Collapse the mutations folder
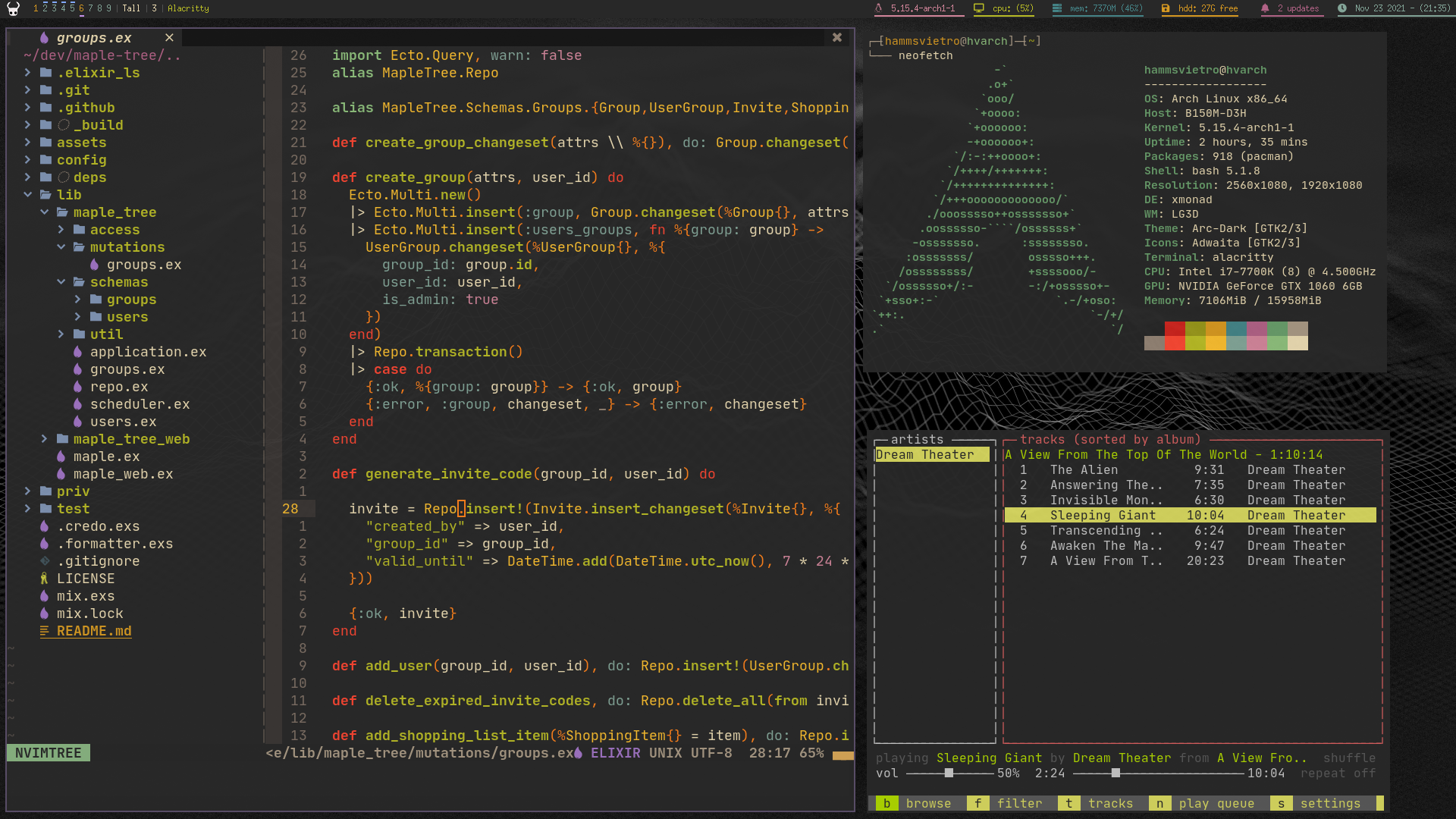Screen dimensions: 1456x819 click(61, 247)
